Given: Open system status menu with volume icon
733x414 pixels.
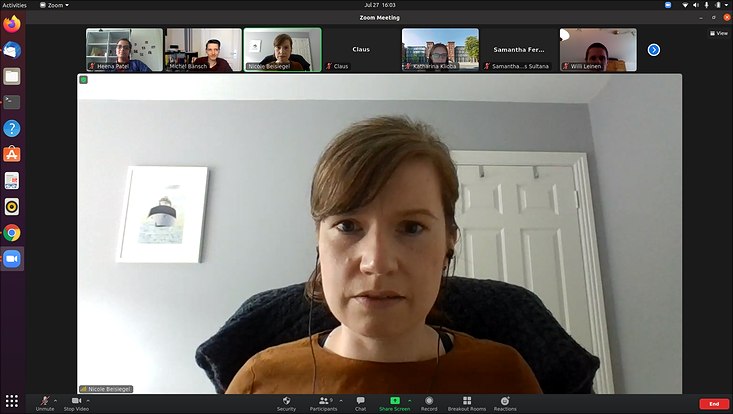Looking at the screenshot, I should point(696,5).
